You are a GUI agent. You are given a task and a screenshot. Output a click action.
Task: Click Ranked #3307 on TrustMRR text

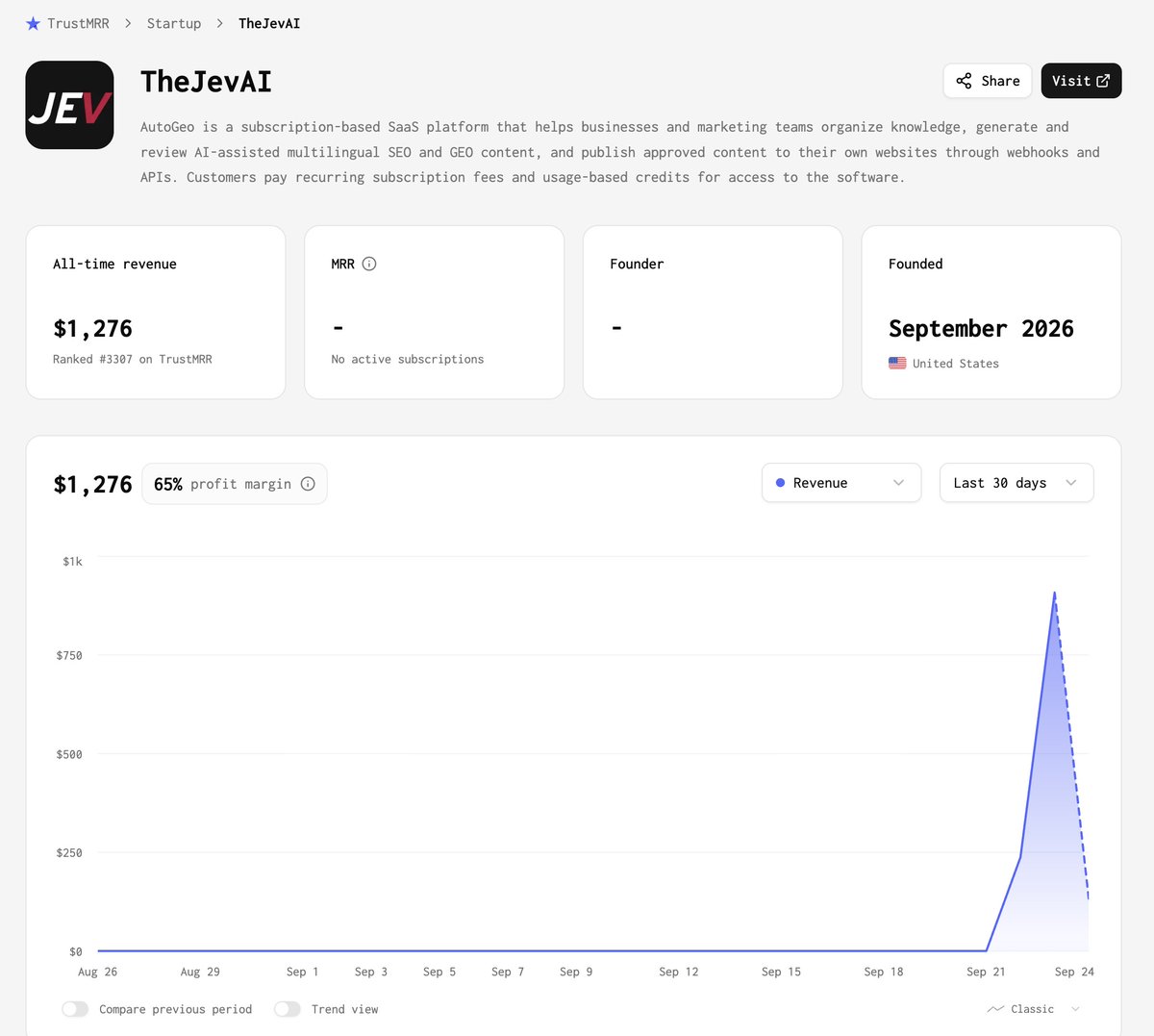(133, 359)
